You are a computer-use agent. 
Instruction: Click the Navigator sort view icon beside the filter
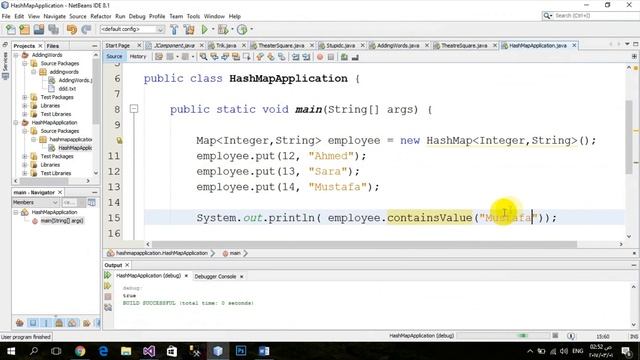pyautogui.click(x=92, y=202)
